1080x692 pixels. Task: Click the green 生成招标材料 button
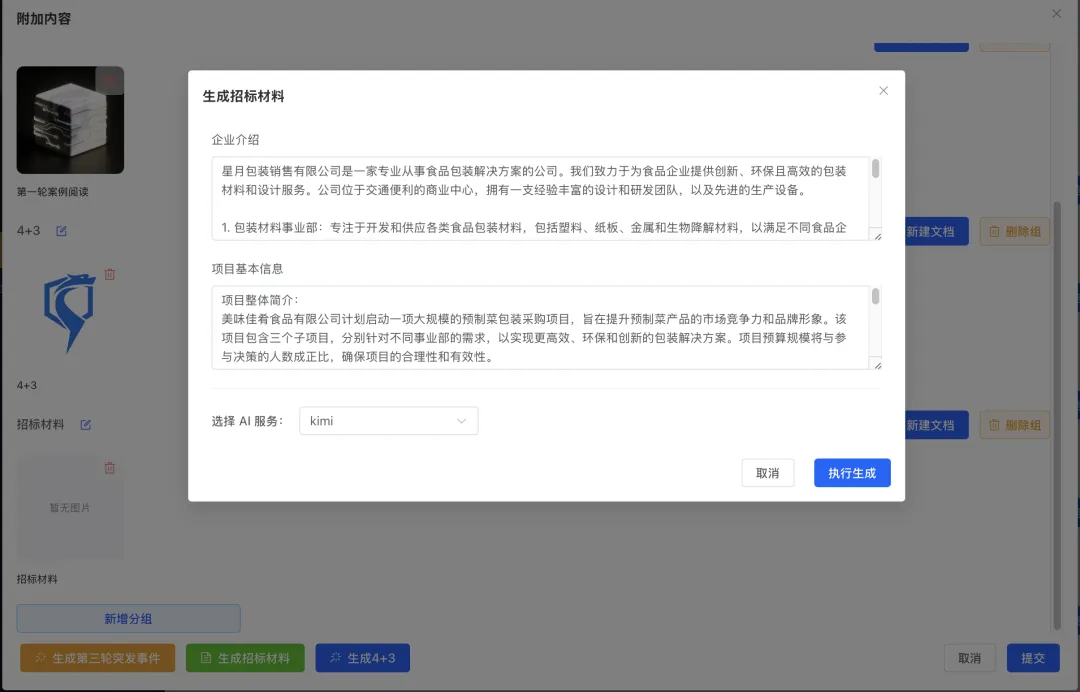[x=245, y=658]
